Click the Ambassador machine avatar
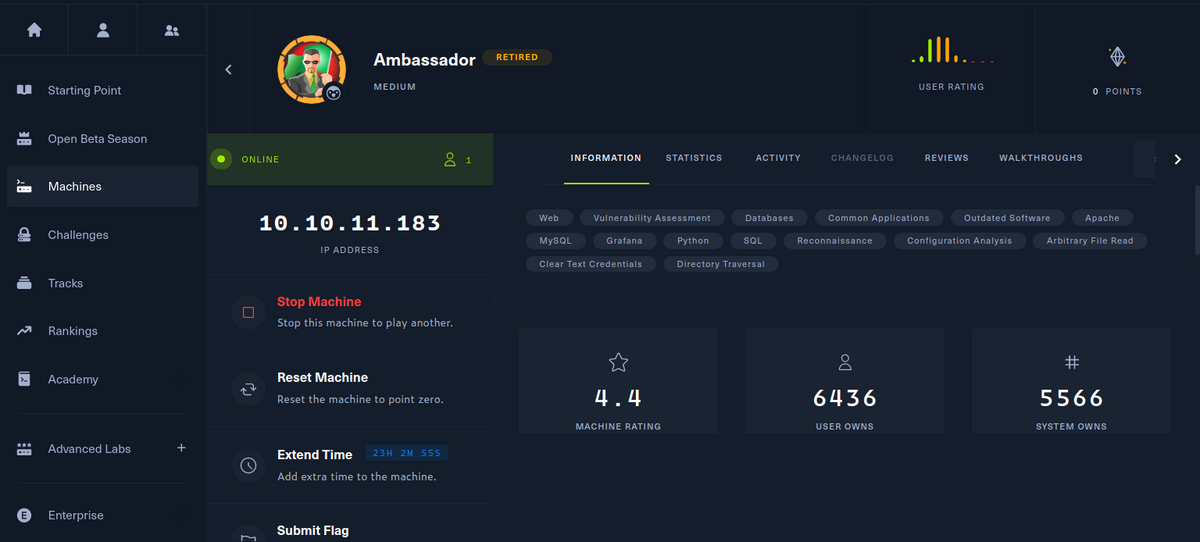Viewport: 1200px width, 542px height. tap(311, 70)
